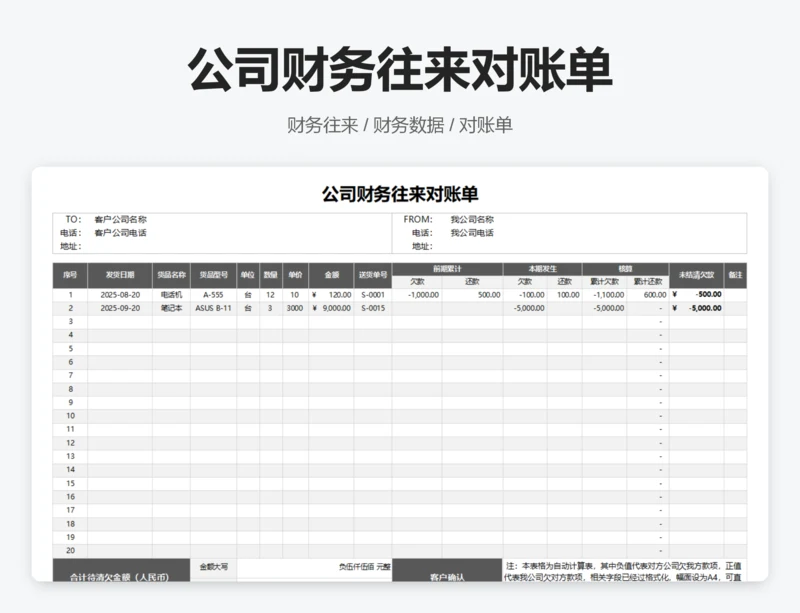Select the date cell 2025-08-20
Image resolution: width=800 pixels, height=613 pixels.
[120, 295]
